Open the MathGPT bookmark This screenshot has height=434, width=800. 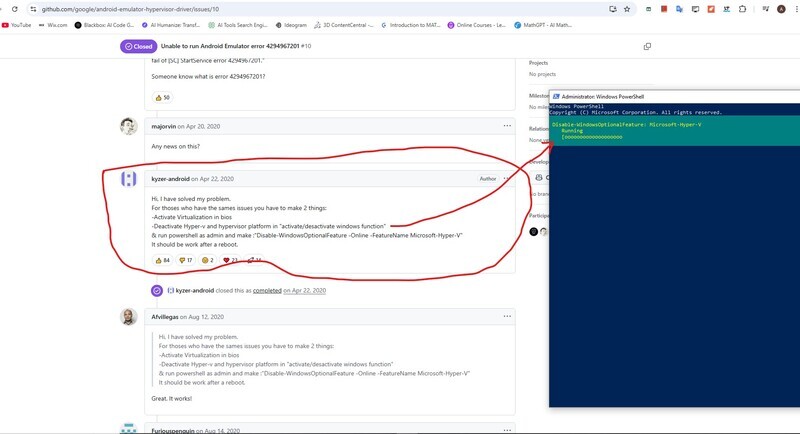[543, 25]
